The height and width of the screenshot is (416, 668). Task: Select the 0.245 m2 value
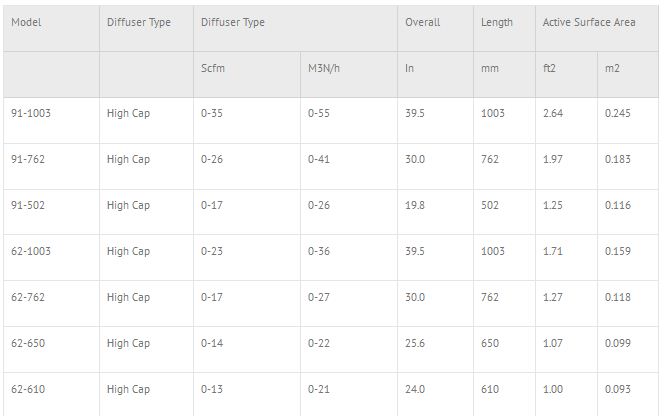tap(618, 114)
